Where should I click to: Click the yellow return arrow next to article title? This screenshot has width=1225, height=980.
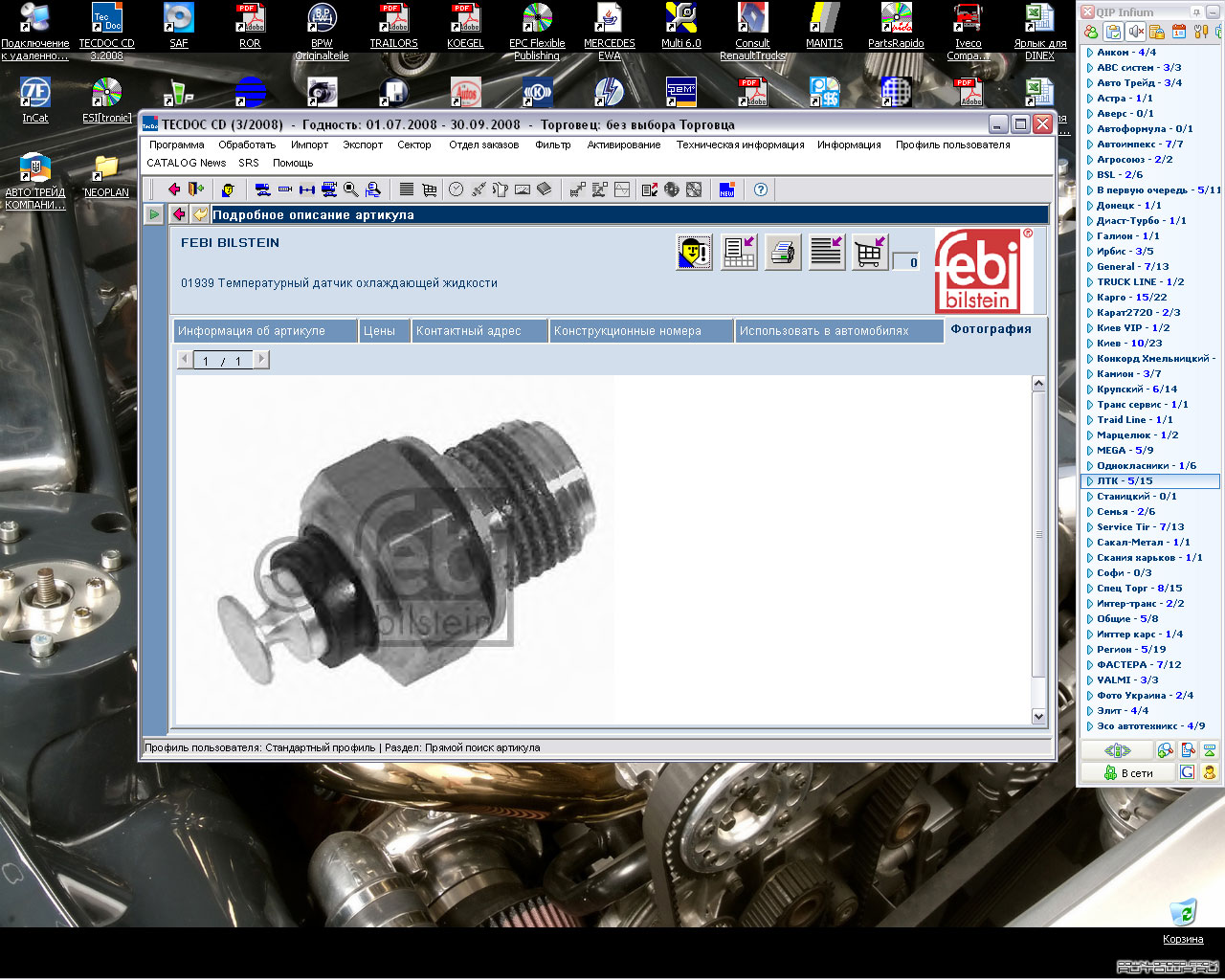click(x=199, y=214)
